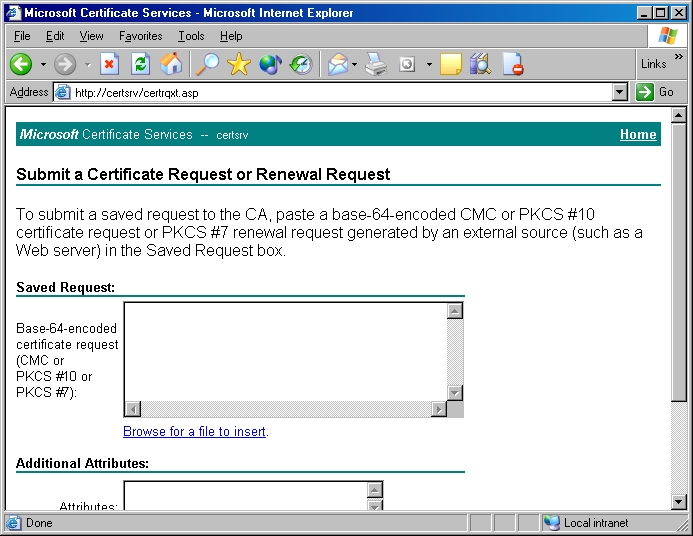Viewport: 693px width, 536px height.
Task: Click Saved Request box scroll-up arrow
Action: tap(455, 311)
